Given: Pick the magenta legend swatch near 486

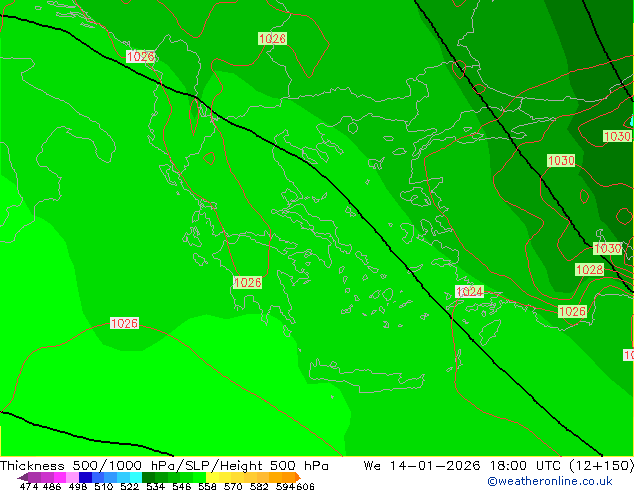Looking at the screenshot, I should (59, 477).
